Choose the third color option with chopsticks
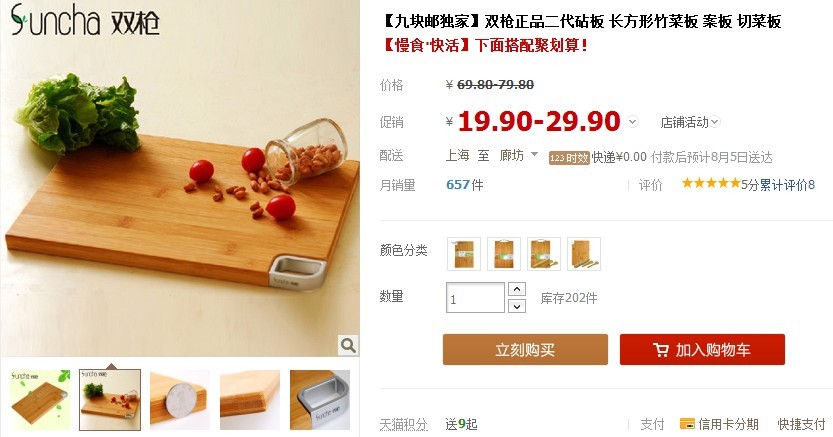The width and height of the screenshot is (833, 437). (x=543, y=254)
